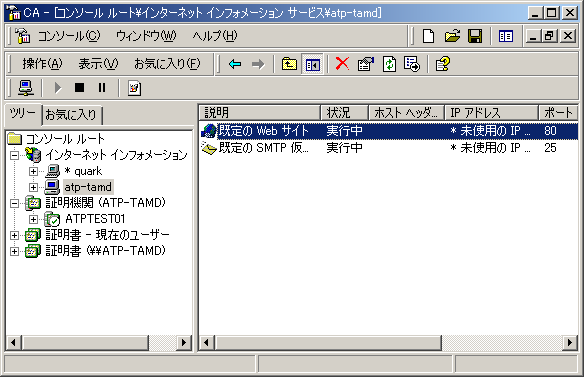Click the Save console floppy disk icon
Screen dimensions: 584x377
475,36
